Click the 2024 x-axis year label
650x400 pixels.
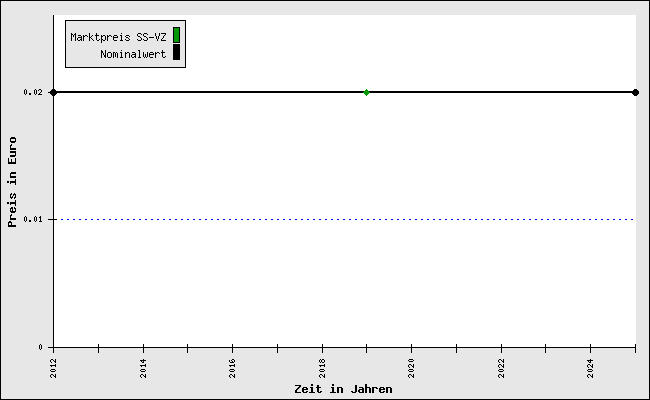coord(591,368)
